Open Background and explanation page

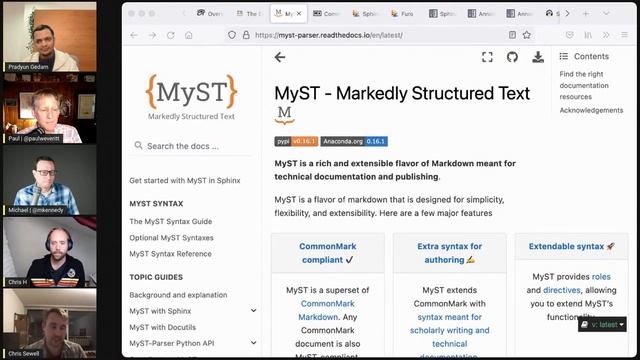point(178,295)
